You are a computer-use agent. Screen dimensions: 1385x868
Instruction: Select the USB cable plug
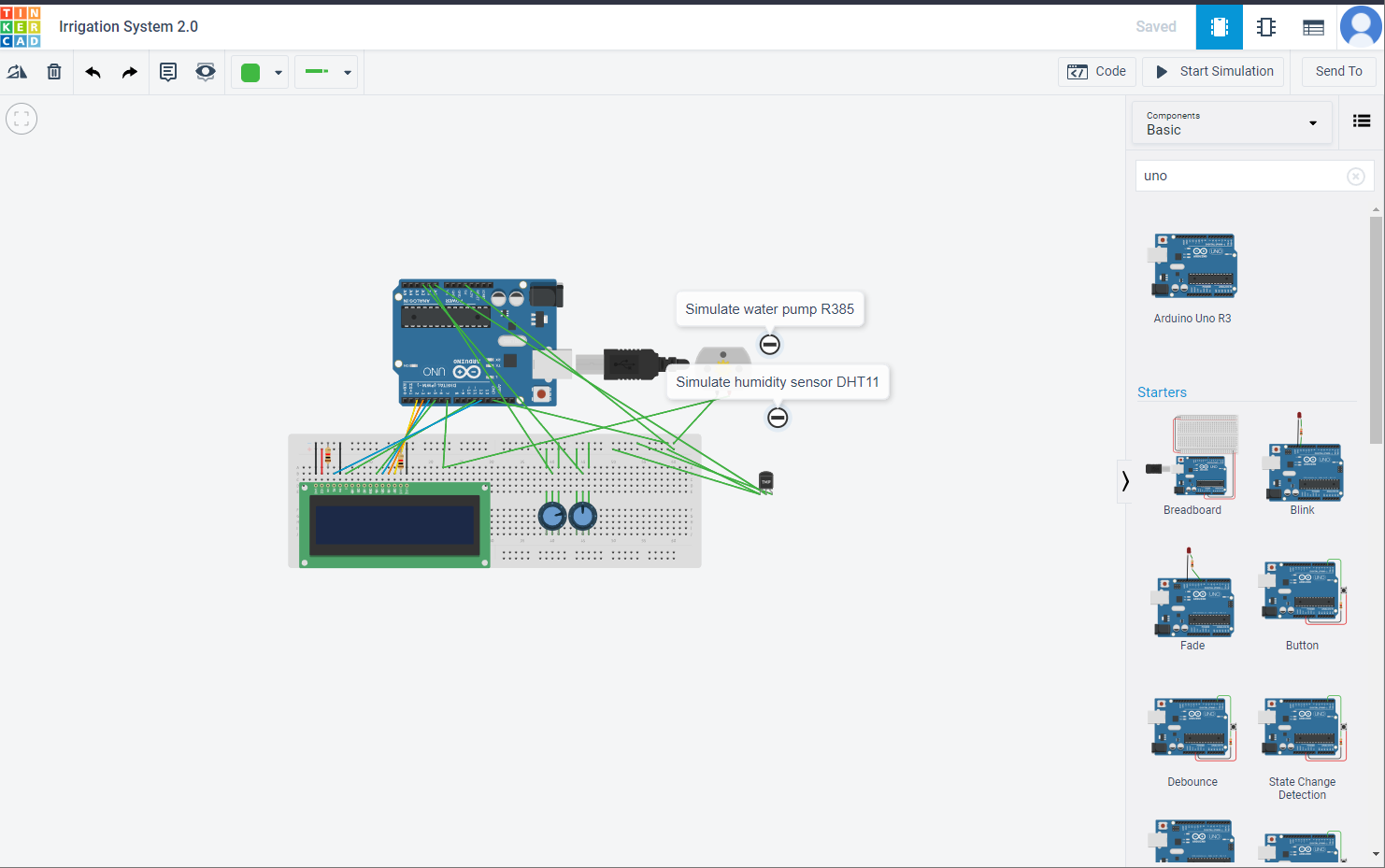tap(634, 363)
